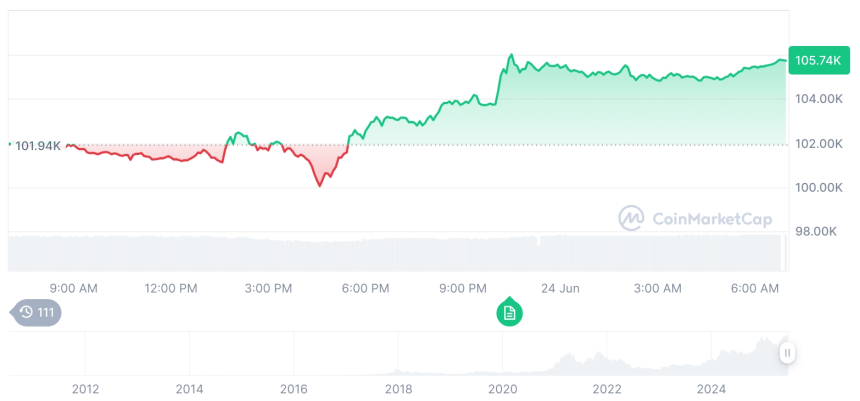Click the lowest red dip on the chart
Viewport: 860px width, 401px height.
click(x=320, y=185)
